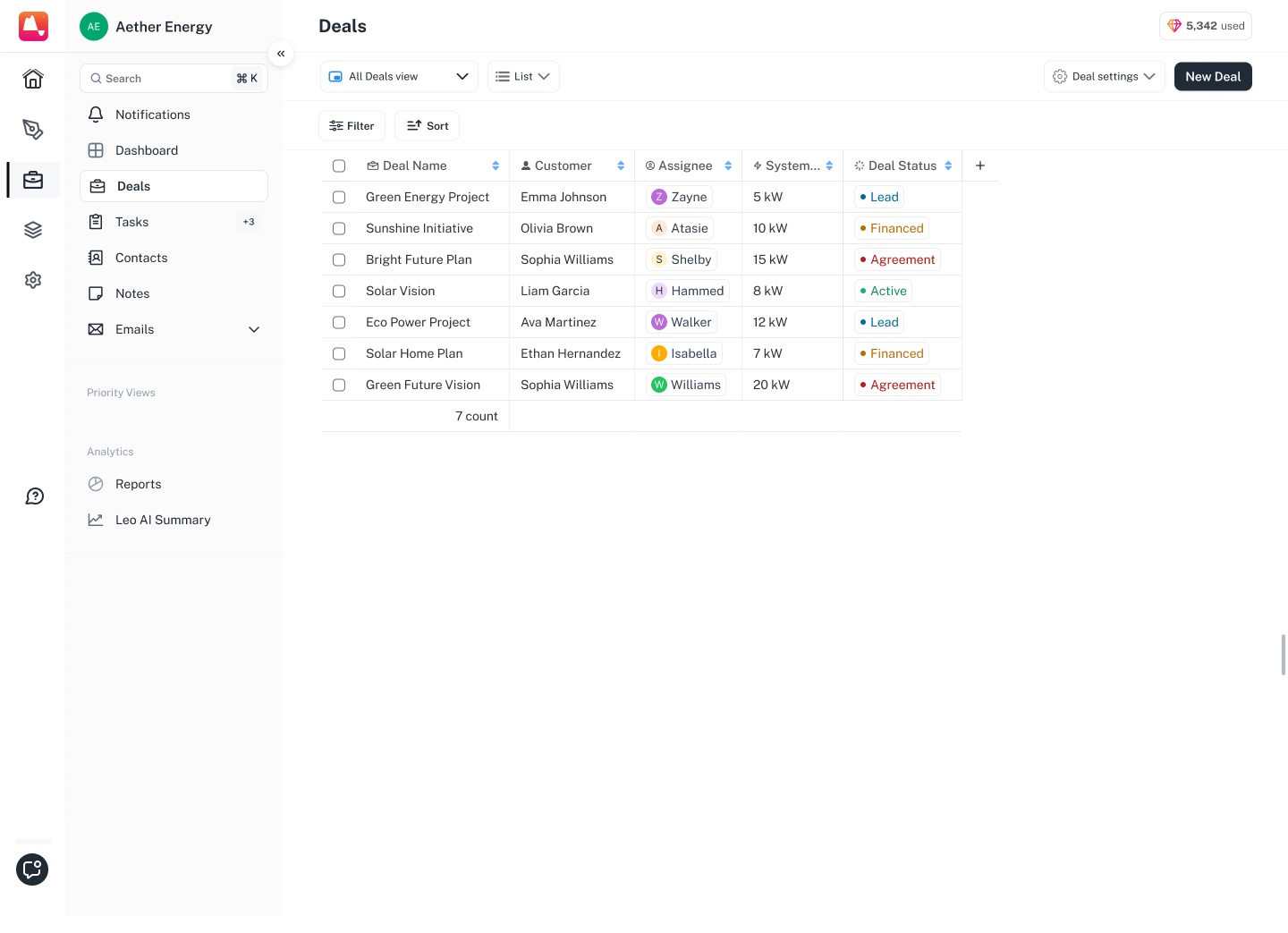1288x933 pixels.
Task: Open the stacked layers rail icon
Action: (x=33, y=230)
